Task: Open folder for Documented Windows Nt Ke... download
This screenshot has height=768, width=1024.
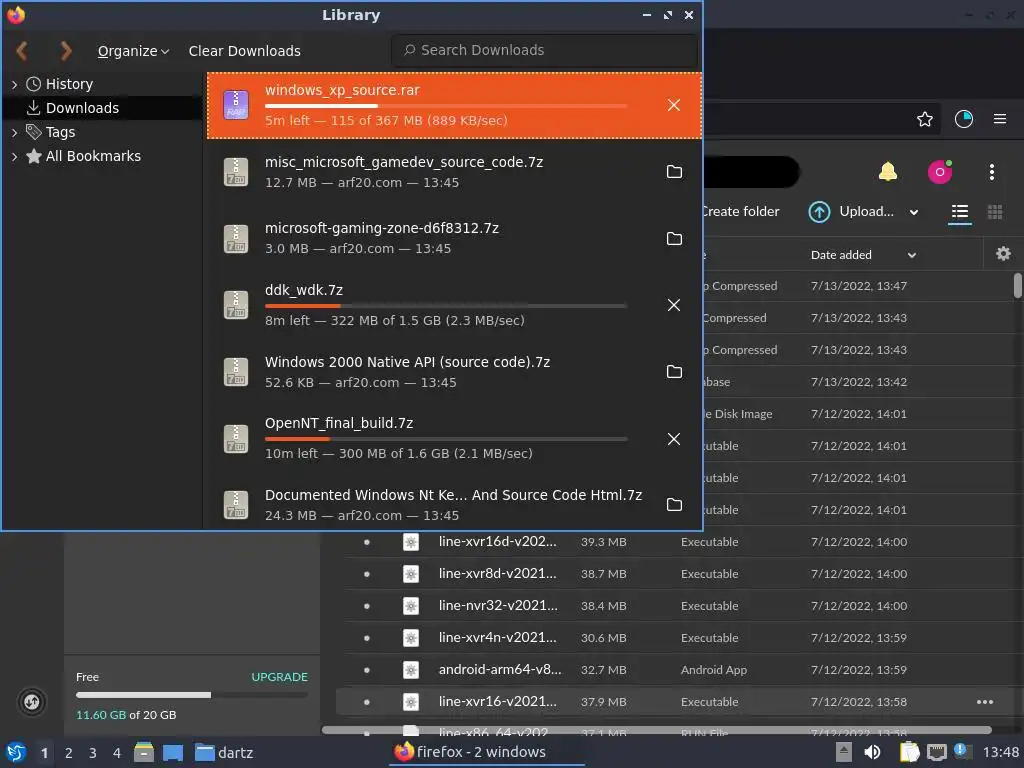Action: click(674, 505)
